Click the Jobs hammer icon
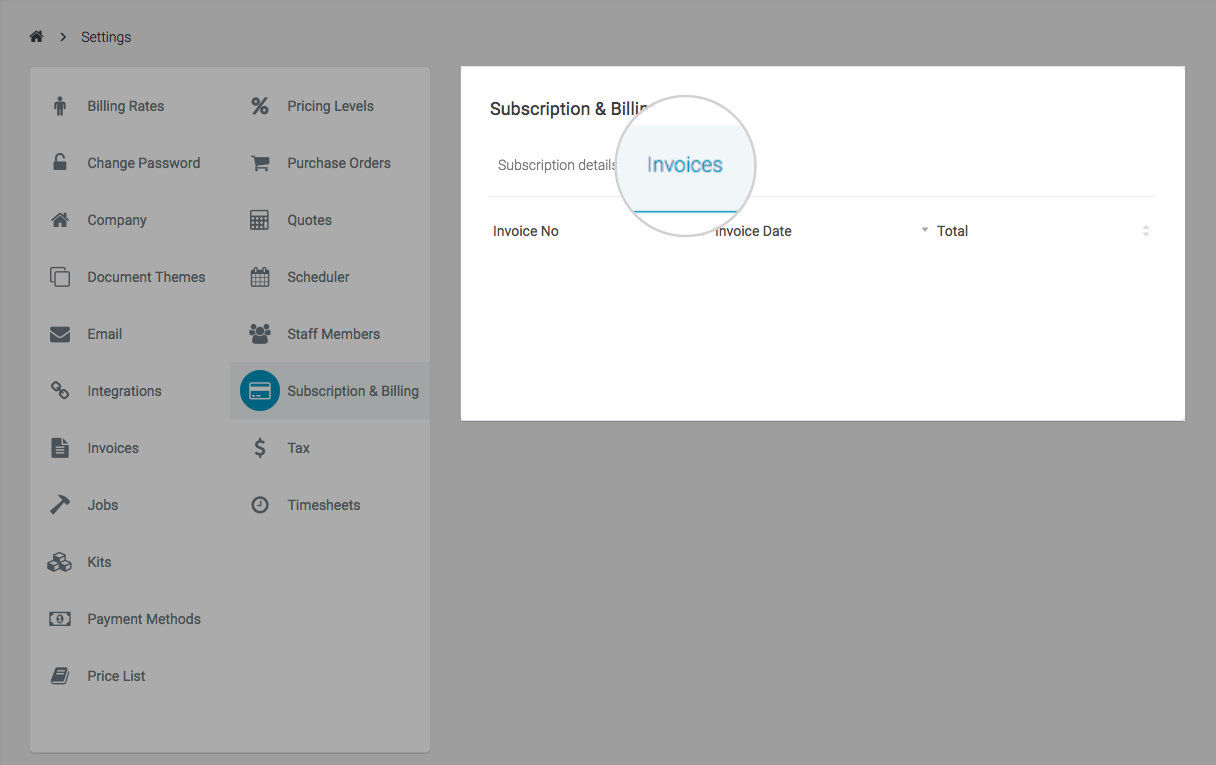The height and width of the screenshot is (765, 1216). pos(60,505)
